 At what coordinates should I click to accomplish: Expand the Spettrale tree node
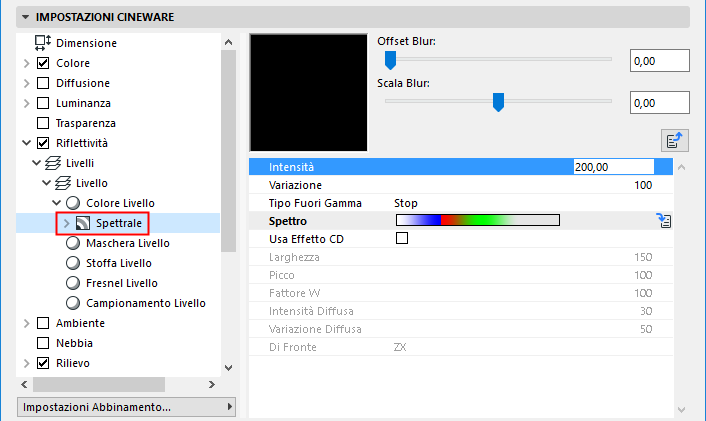(x=67, y=223)
